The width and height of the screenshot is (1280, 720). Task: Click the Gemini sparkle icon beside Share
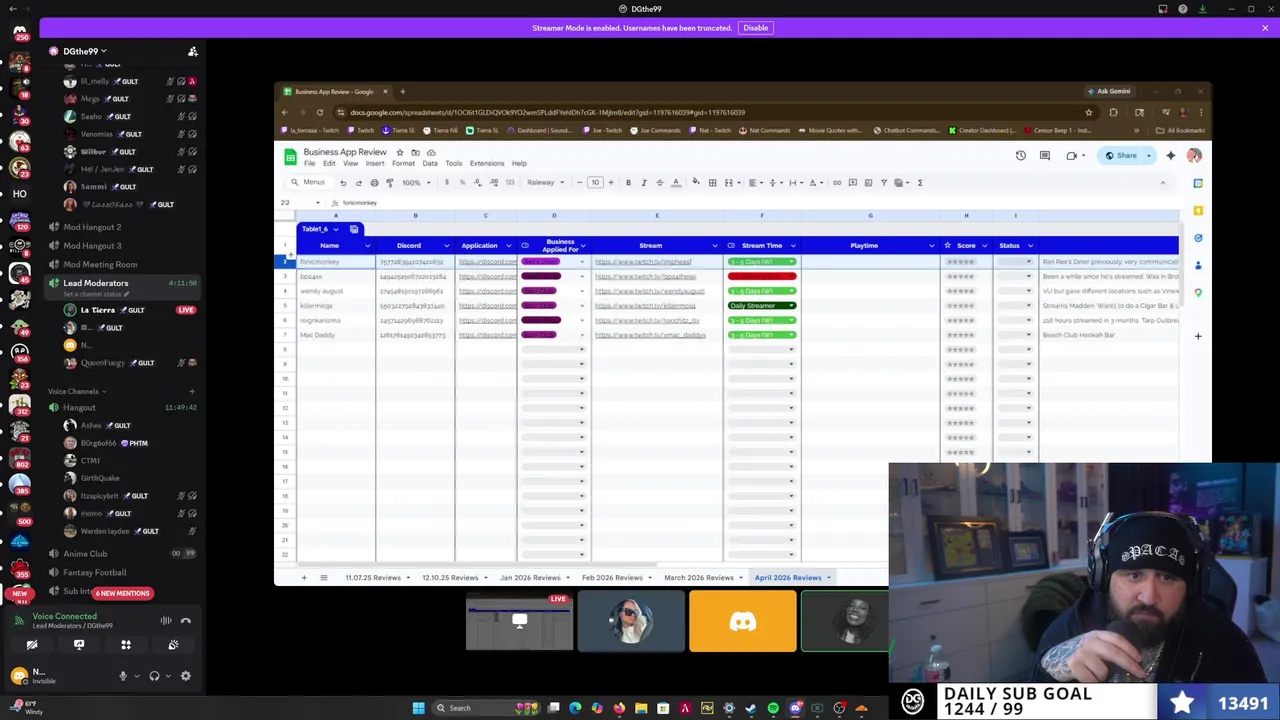(1170, 156)
